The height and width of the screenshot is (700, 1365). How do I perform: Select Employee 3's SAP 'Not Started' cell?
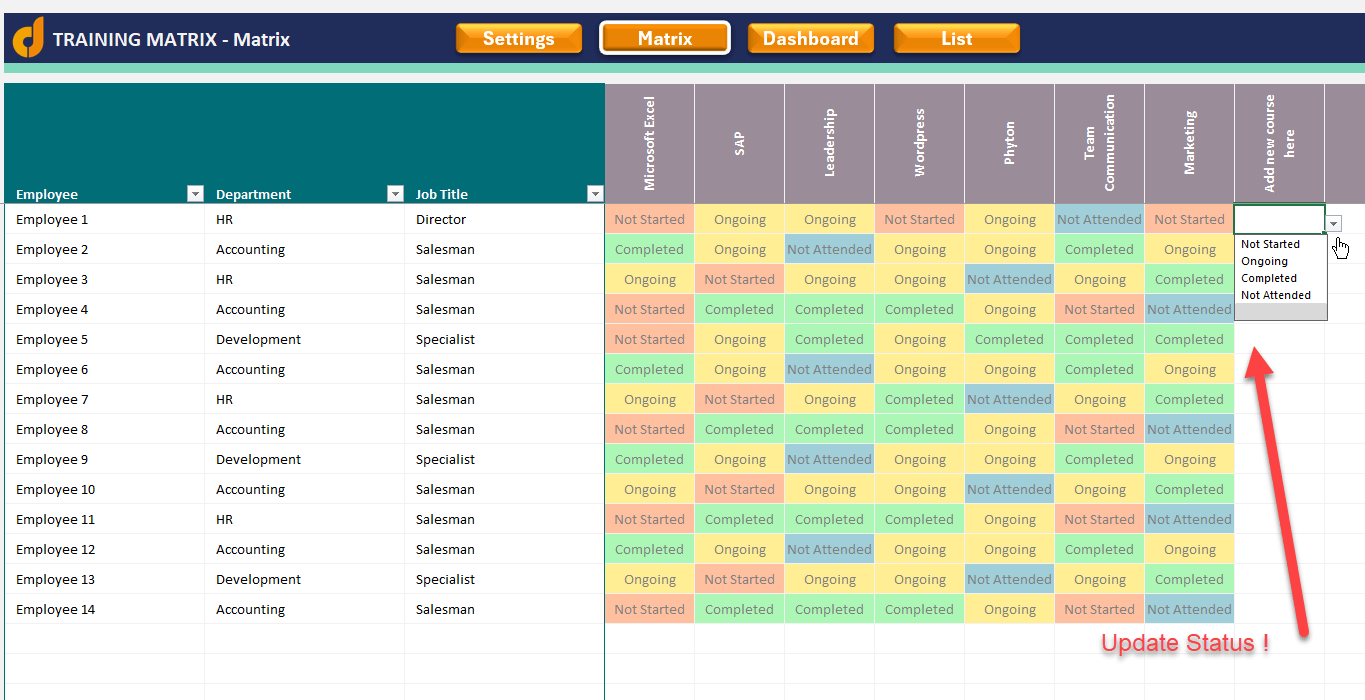click(740, 279)
